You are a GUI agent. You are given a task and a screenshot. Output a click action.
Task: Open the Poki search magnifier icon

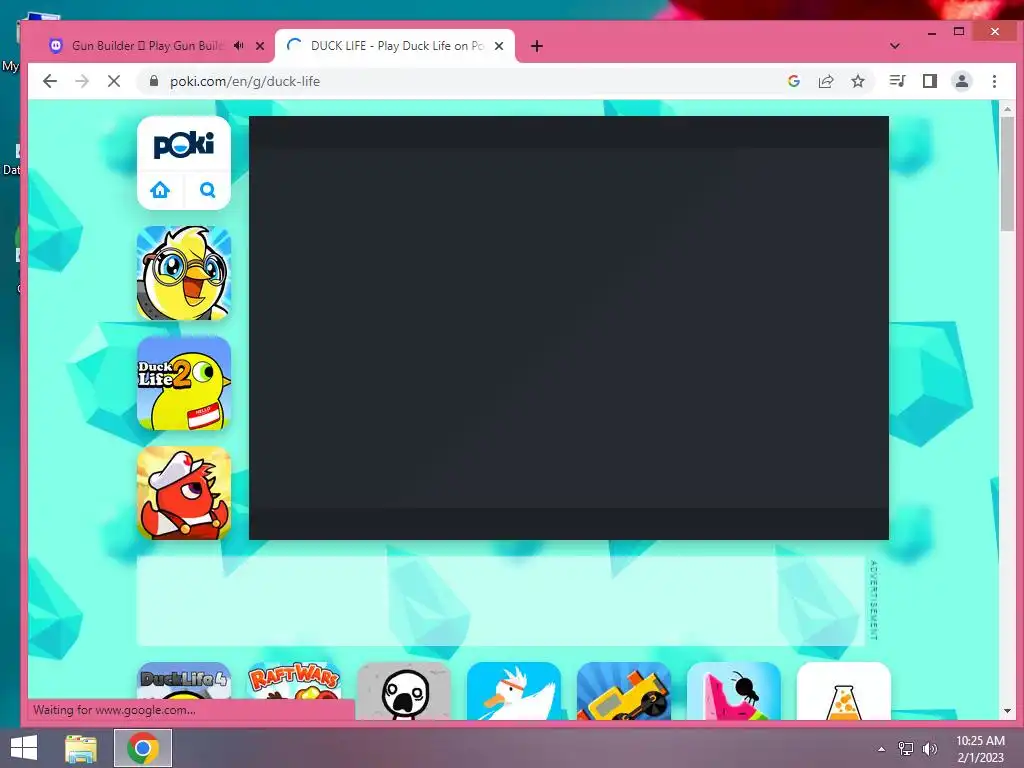pos(208,190)
